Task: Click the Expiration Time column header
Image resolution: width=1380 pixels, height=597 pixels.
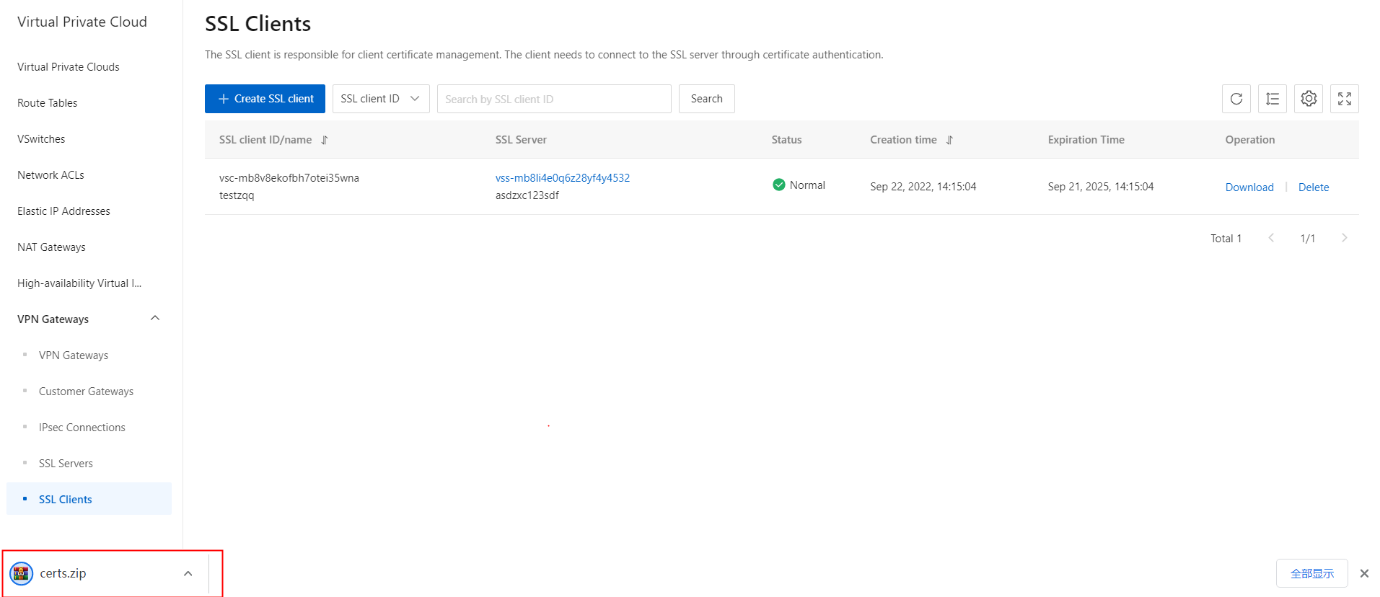Action: point(1086,140)
